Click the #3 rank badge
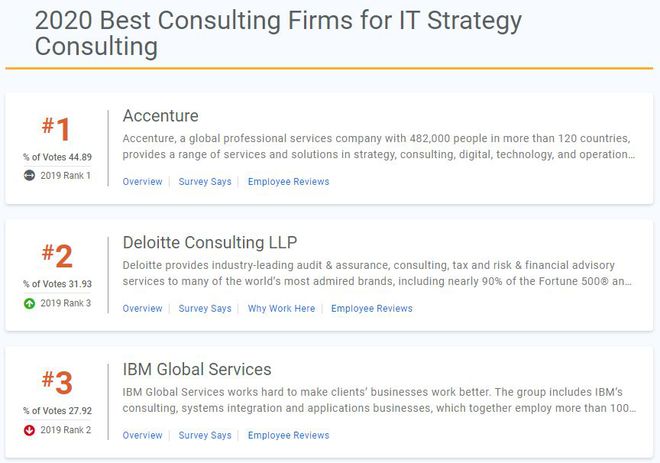This screenshot has height=463, width=660. (x=57, y=382)
